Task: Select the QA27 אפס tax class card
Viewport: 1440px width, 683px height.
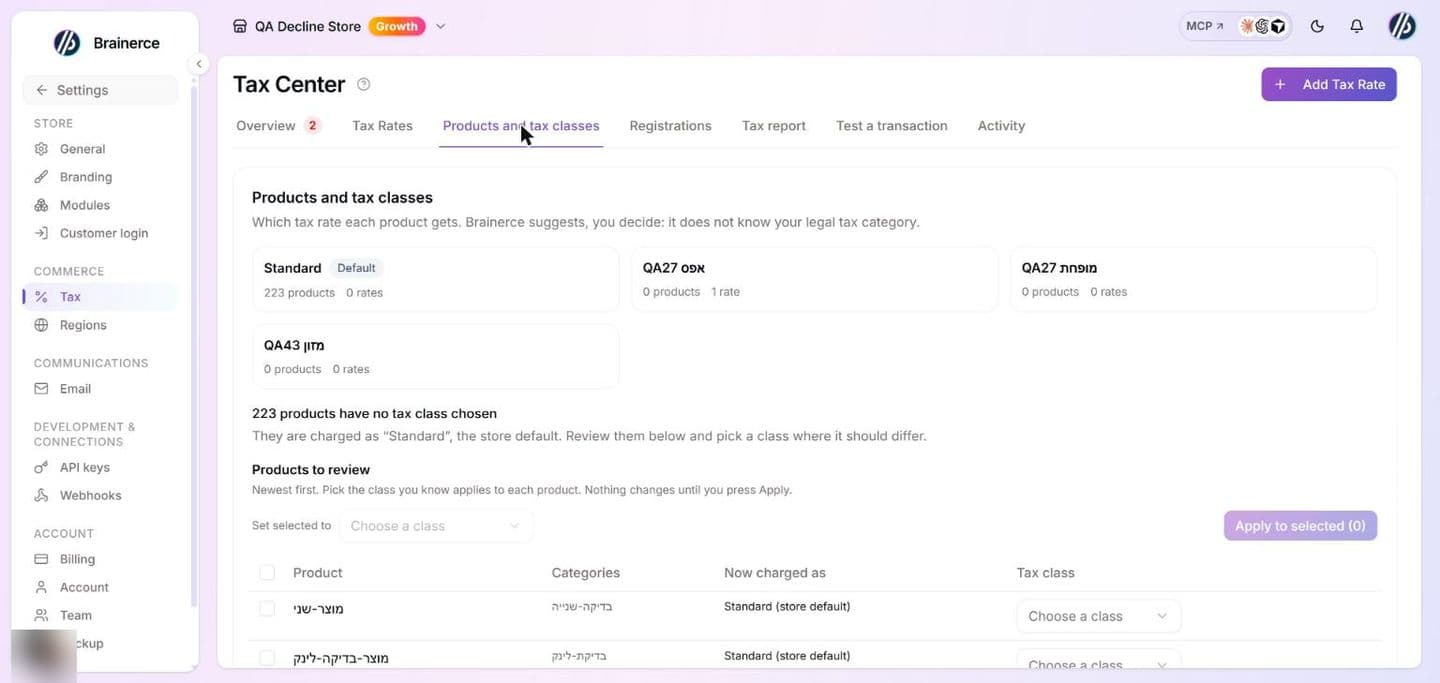Action: pos(814,279)
